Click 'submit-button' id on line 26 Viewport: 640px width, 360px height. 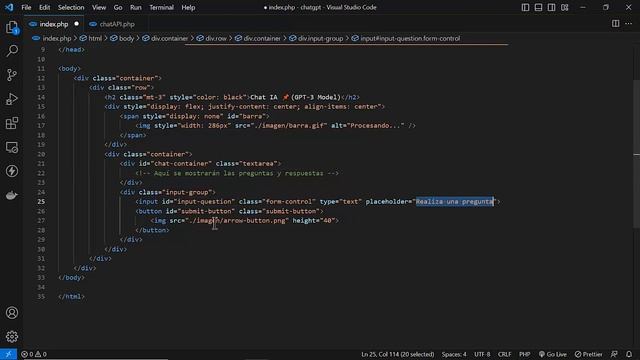pos(208,211)
